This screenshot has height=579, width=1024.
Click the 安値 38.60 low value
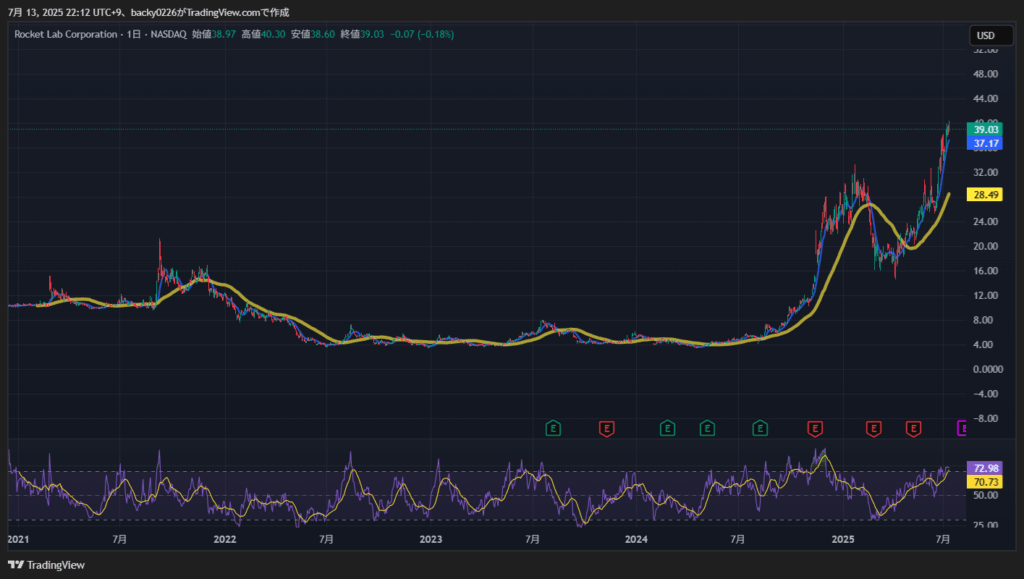coord(313,34)
